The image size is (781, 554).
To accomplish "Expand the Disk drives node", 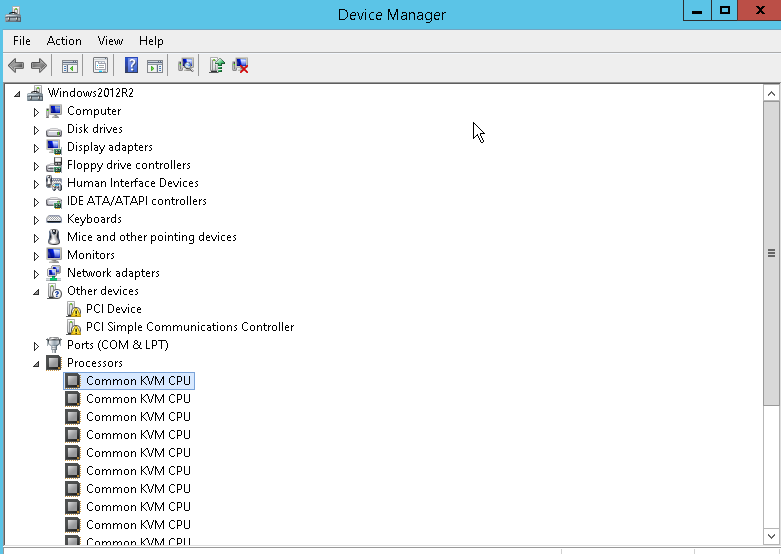I will pos(36,130).
